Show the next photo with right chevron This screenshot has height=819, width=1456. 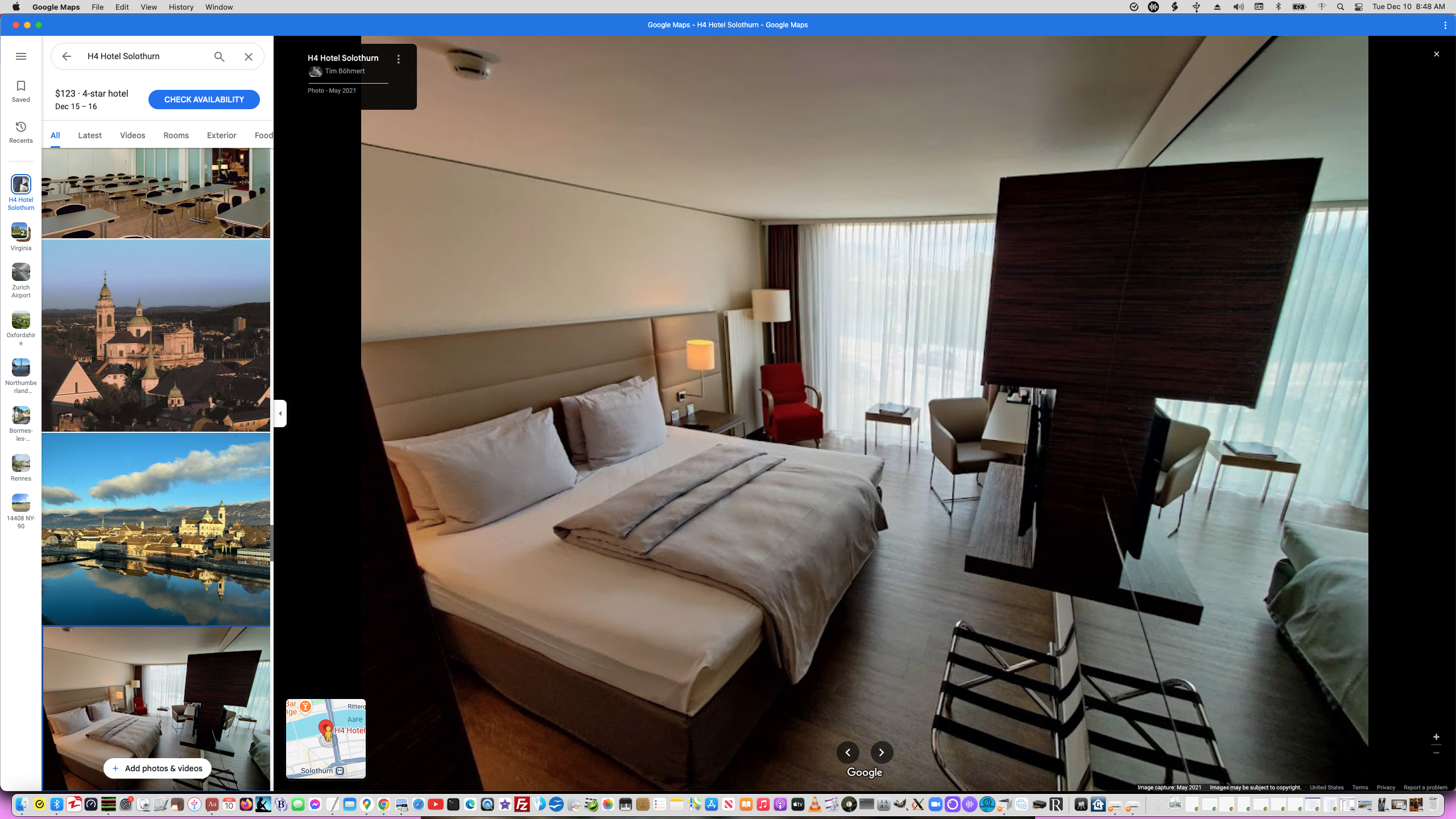[882, 752]
